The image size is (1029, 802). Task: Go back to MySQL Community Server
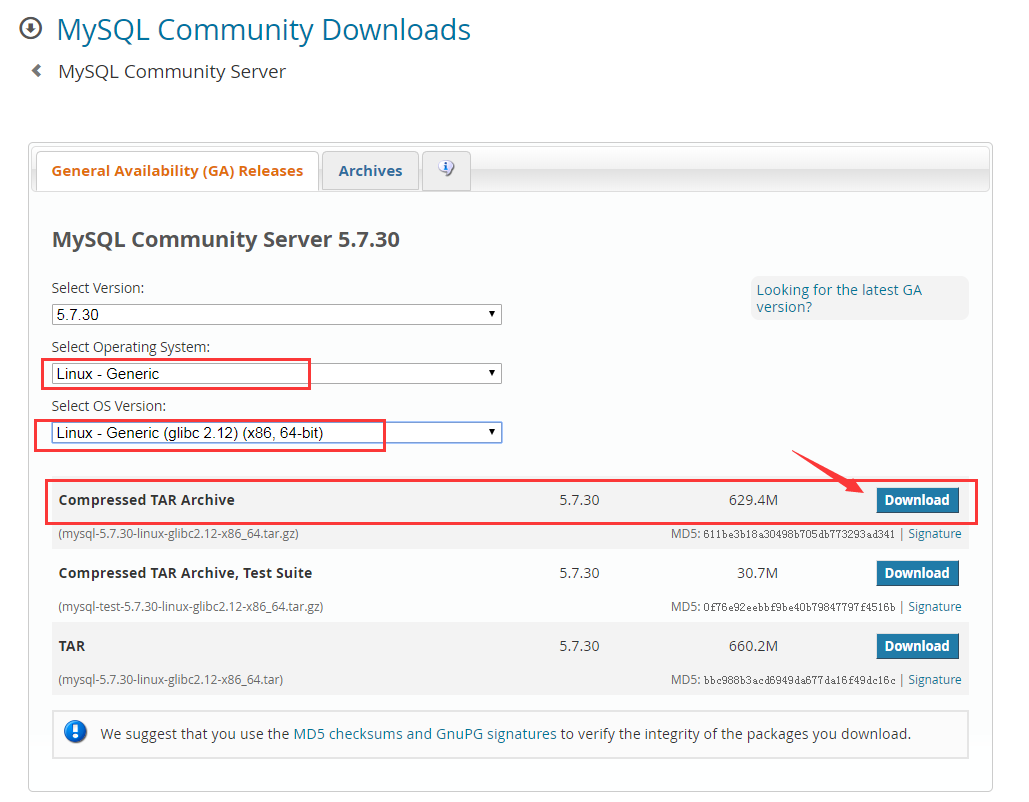[x=172, y=71]
